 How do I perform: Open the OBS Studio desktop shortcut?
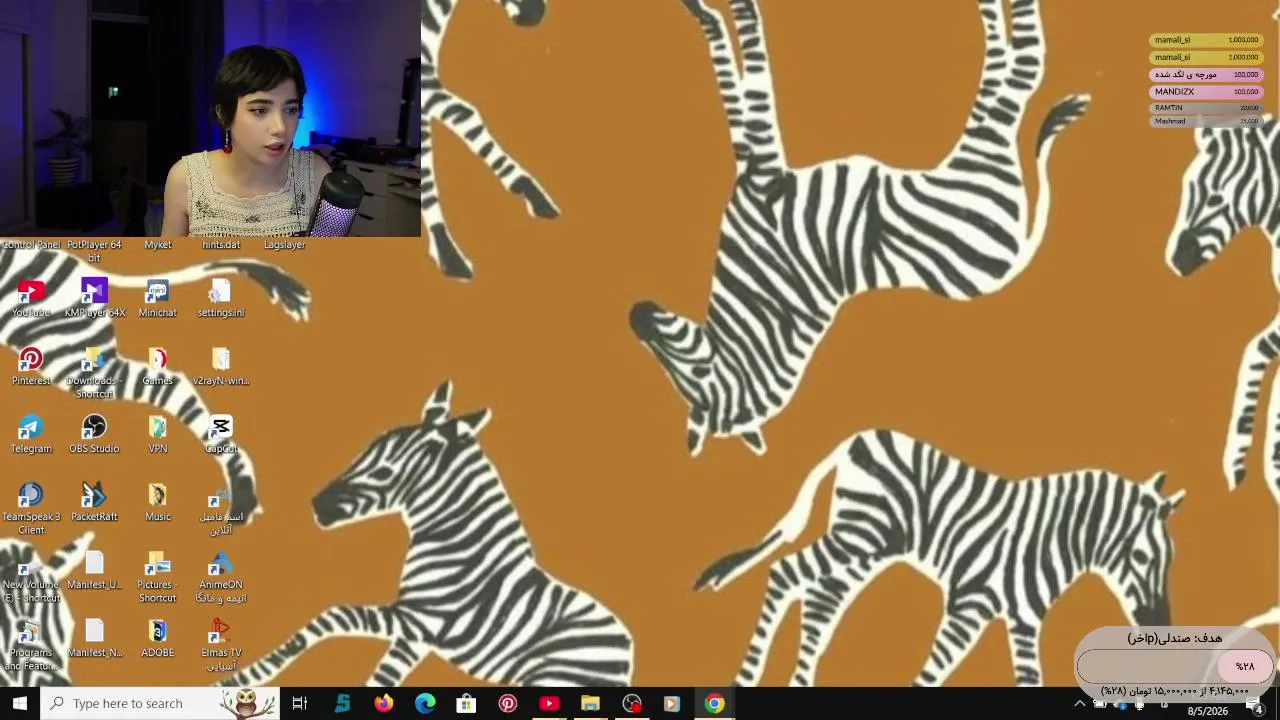pyautogui.click(x=94, y=435)
